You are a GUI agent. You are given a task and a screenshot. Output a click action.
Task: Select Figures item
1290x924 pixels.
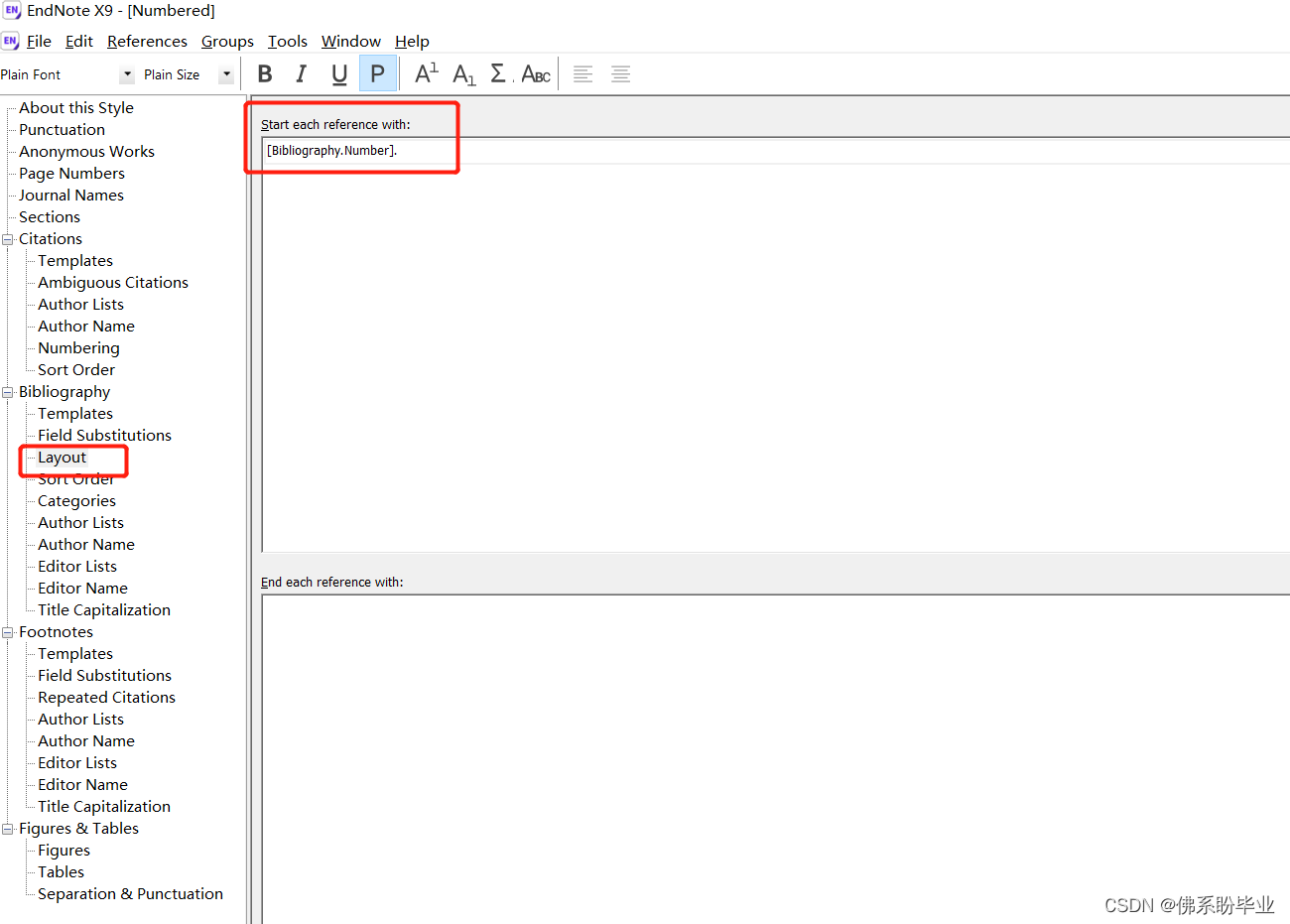(x=64, y=851)
